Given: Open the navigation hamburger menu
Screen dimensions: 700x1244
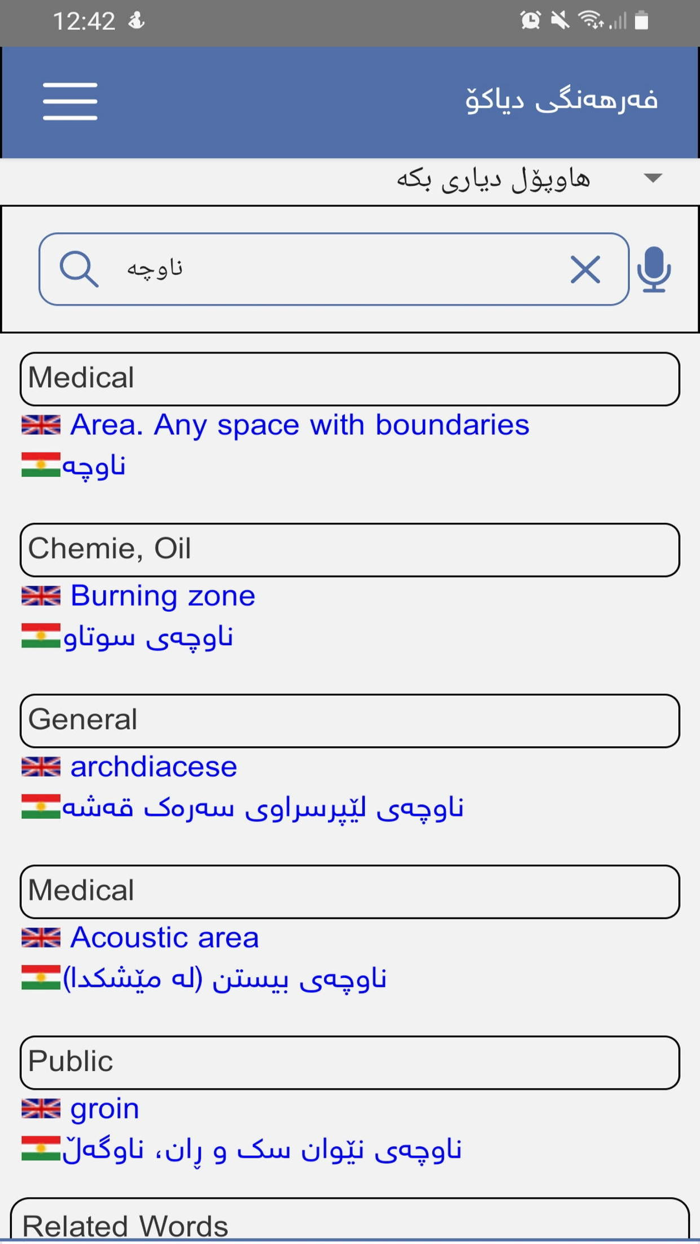Looking at the screenshot, I should [69, 101].
